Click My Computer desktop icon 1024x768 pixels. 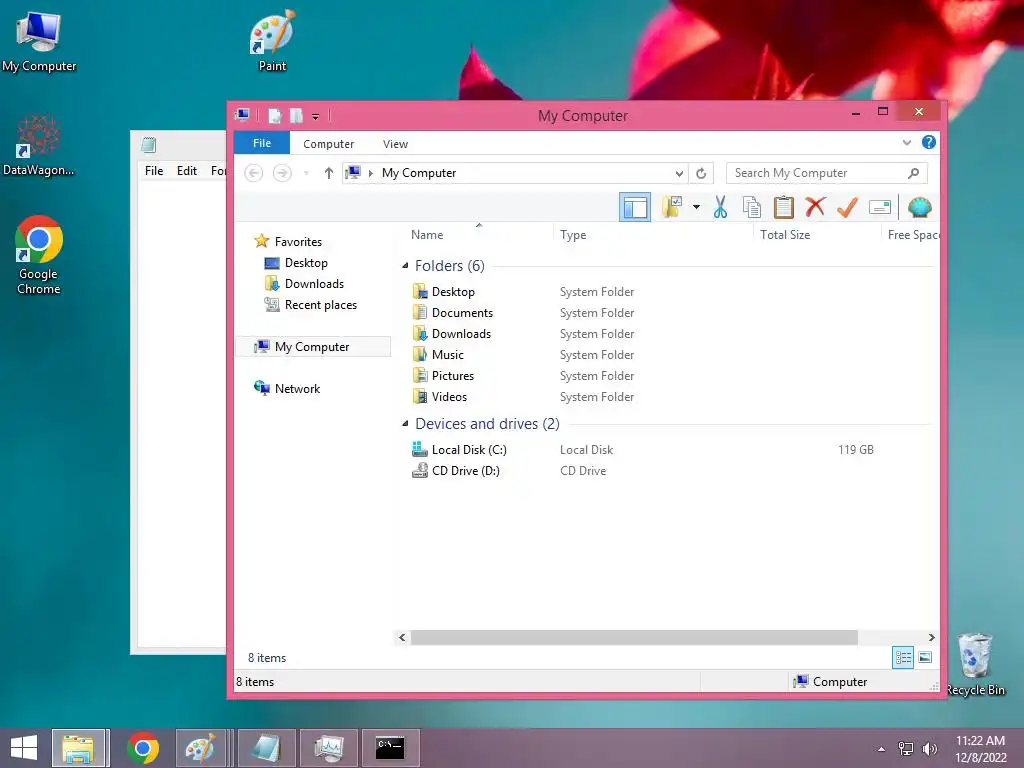39,42
